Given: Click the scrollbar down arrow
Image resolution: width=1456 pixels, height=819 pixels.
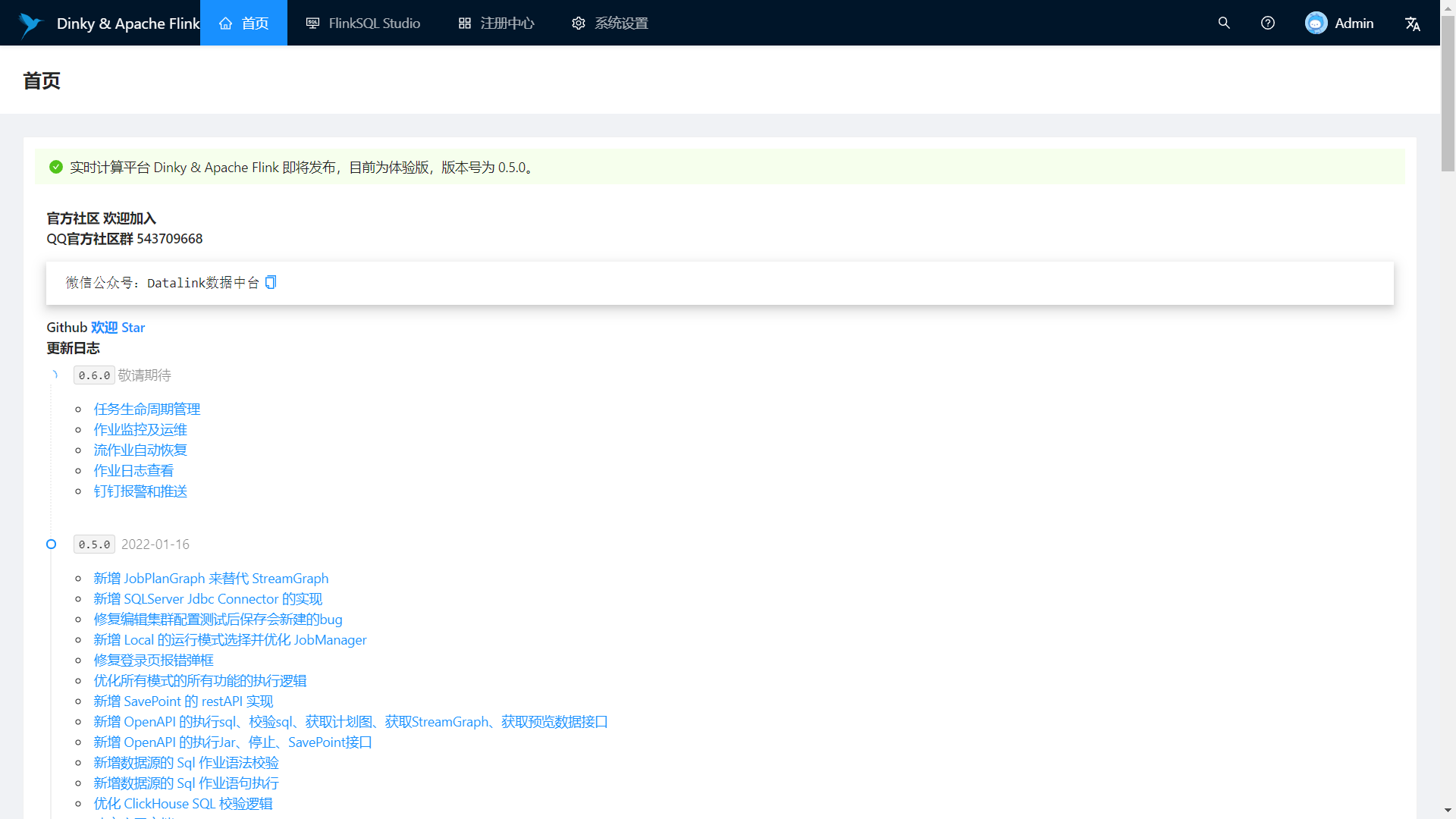Looking at the screenshot, I should pyautogui.click(x=1448, y=811).
